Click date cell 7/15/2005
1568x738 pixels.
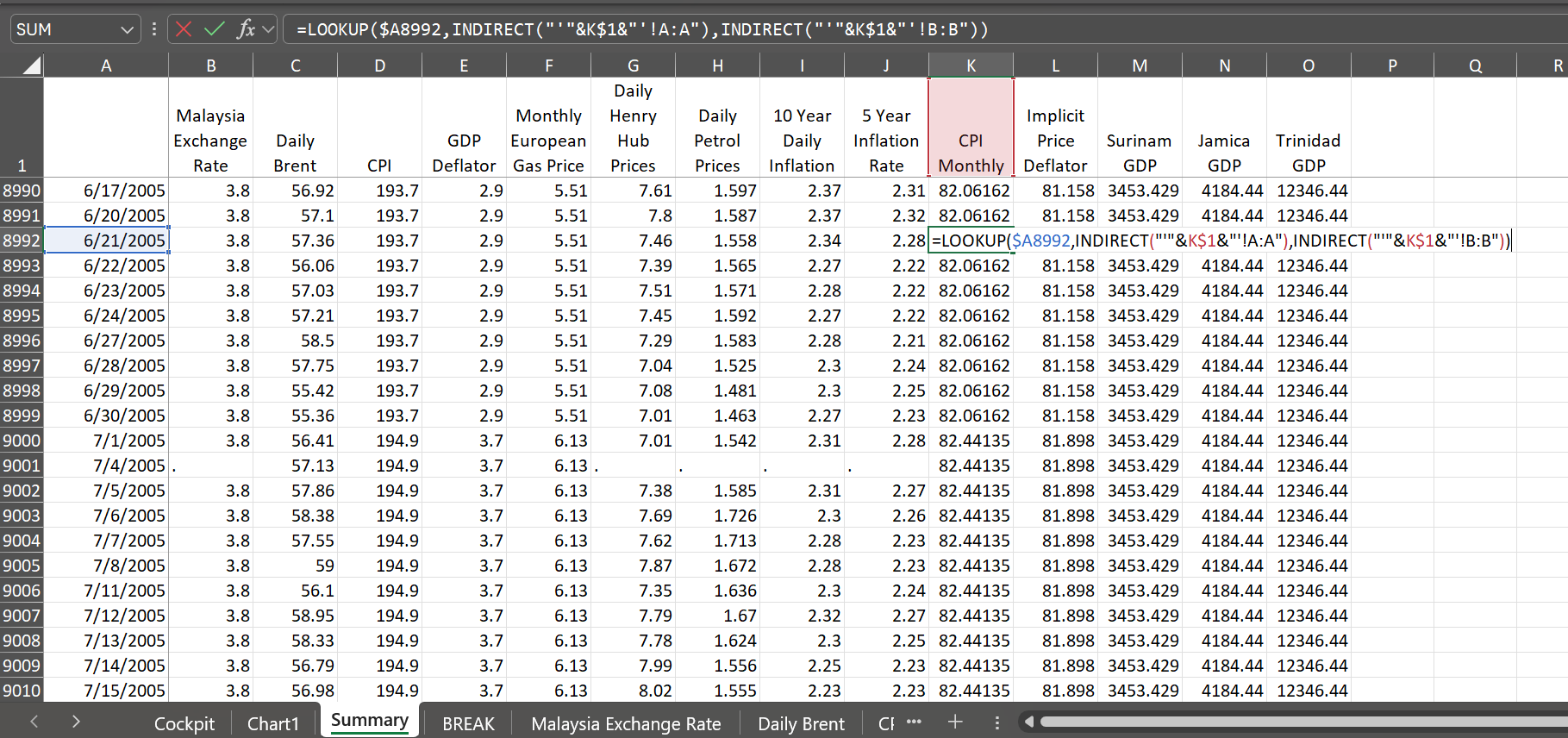pos(106,691)
